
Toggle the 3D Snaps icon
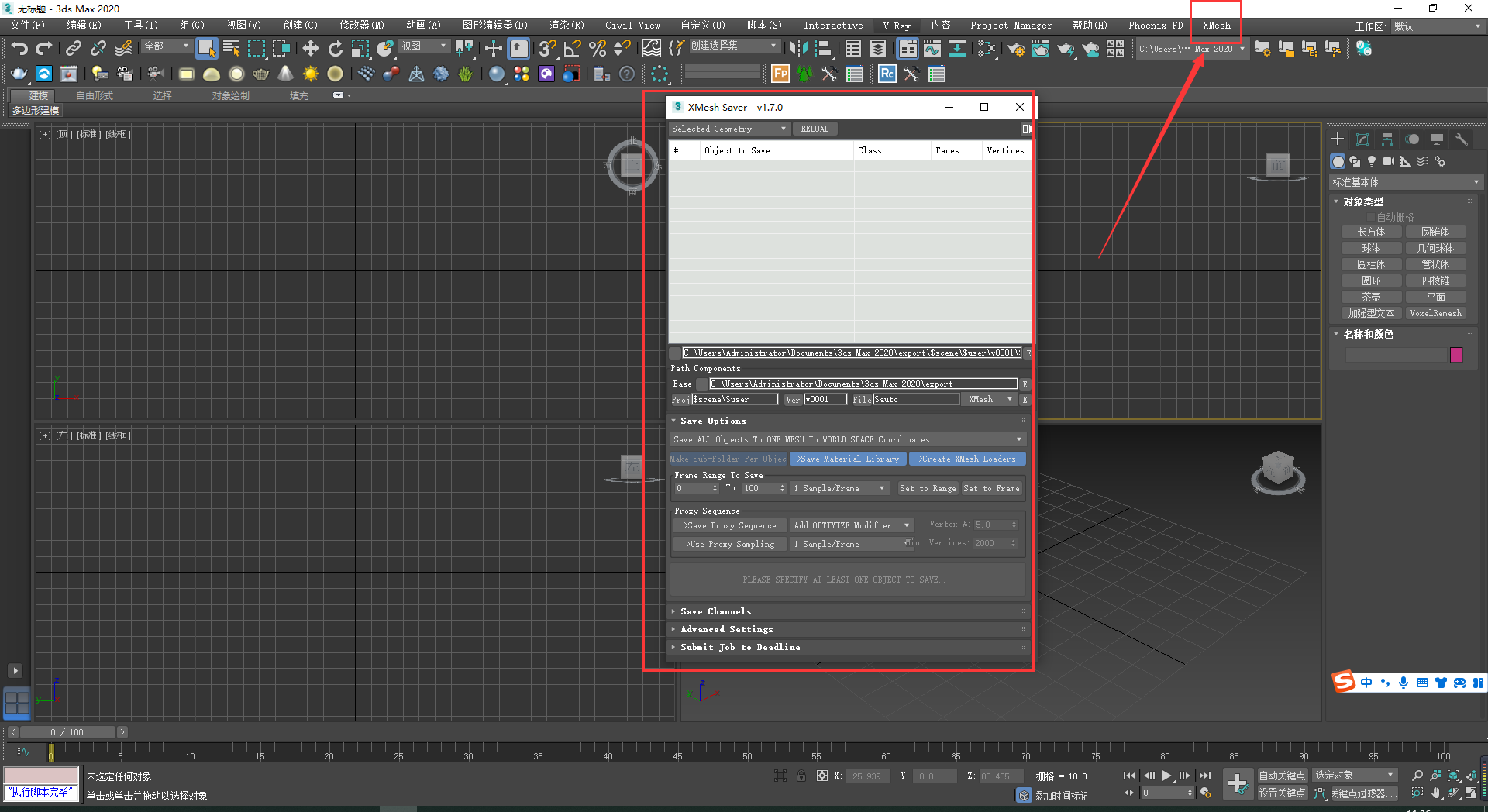547,49
